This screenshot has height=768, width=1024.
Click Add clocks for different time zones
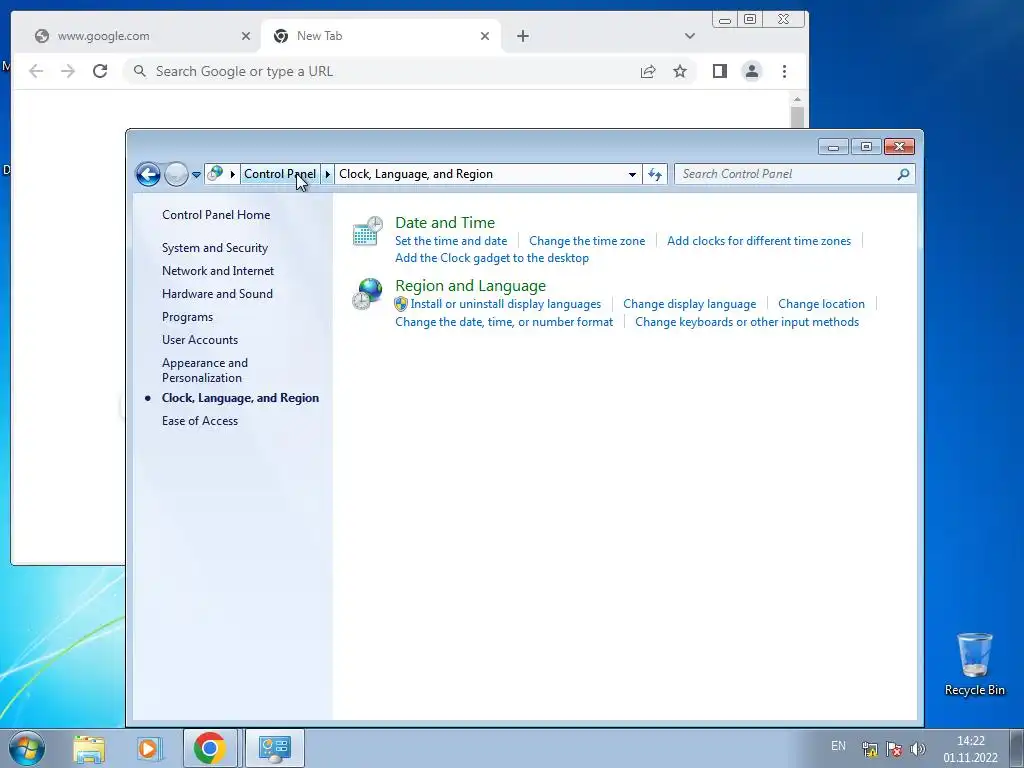pos(759,241)
